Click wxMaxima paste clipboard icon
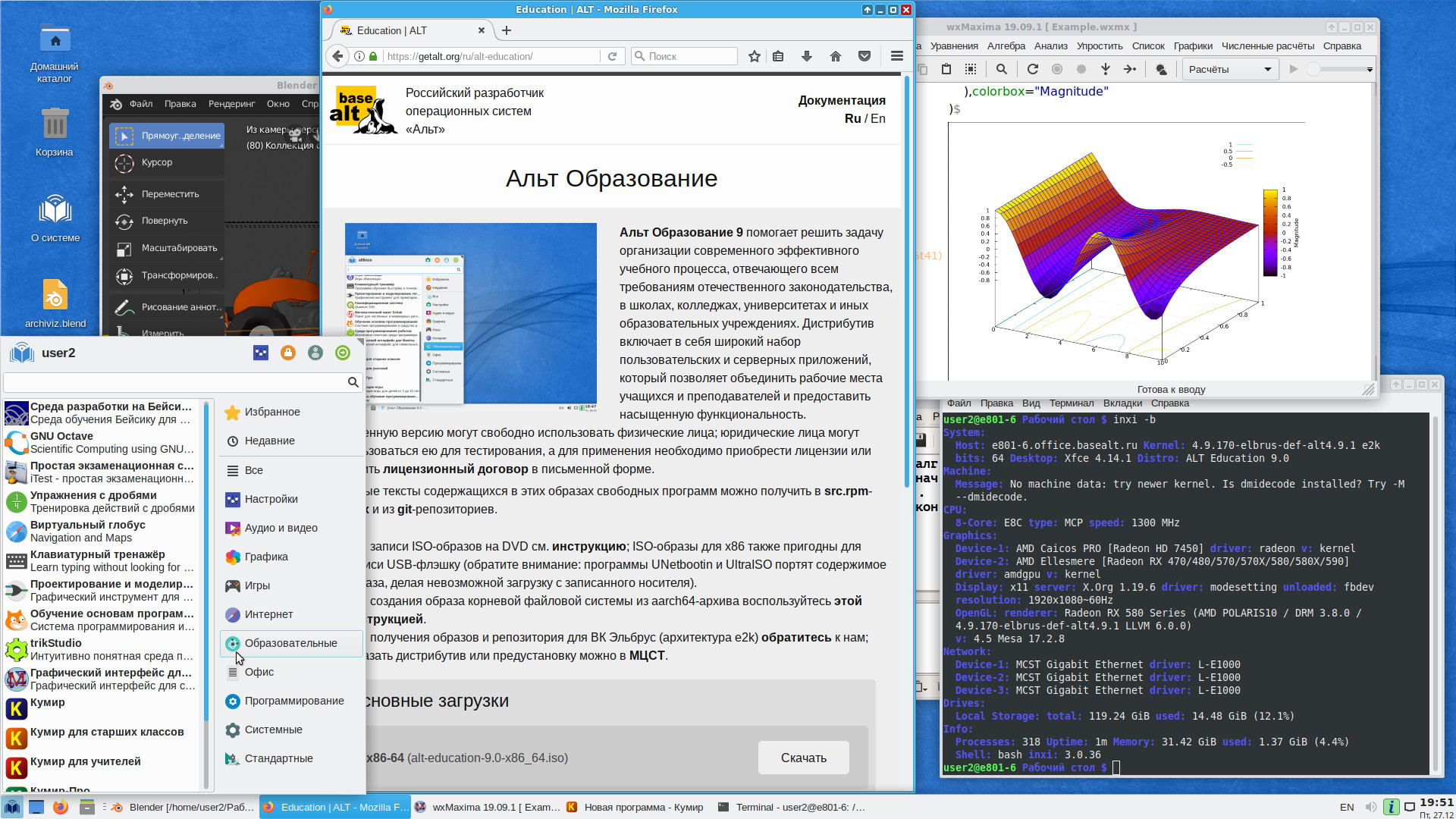The width and height of the screenshot is (1456, 819). click(x=946, y=69)
